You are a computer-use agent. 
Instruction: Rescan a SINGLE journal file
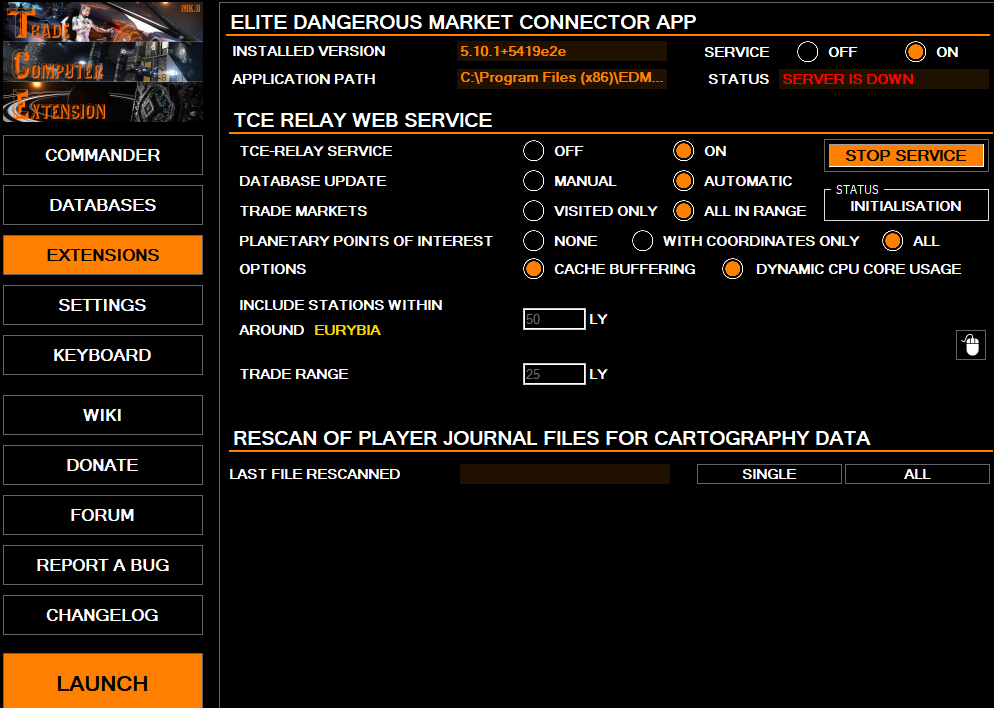[x=769, y=474]
